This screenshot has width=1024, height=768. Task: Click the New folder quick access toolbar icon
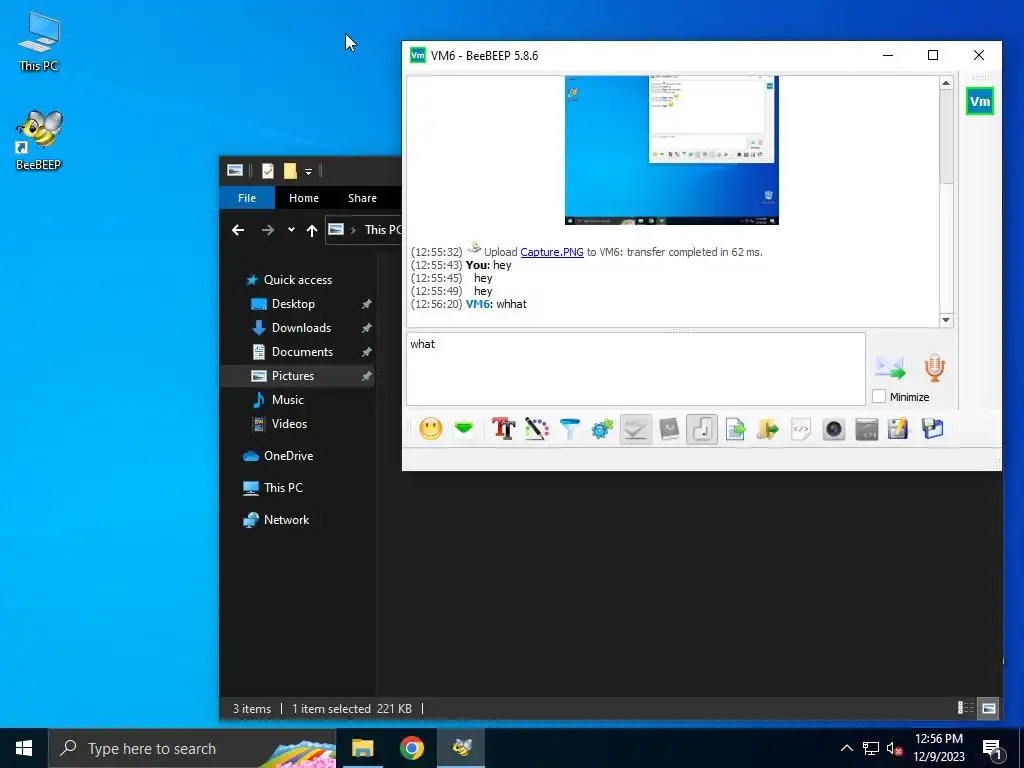click(291, 171)
